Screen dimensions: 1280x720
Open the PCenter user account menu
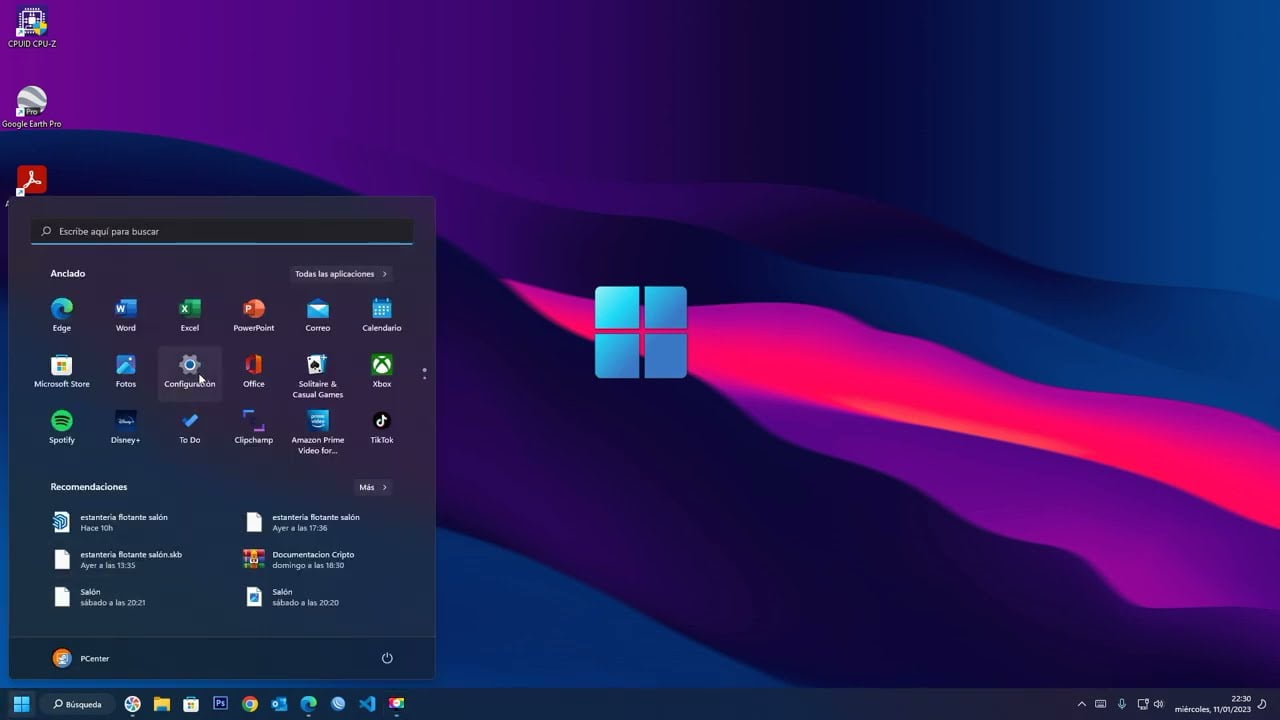click(x=81, y=658)
